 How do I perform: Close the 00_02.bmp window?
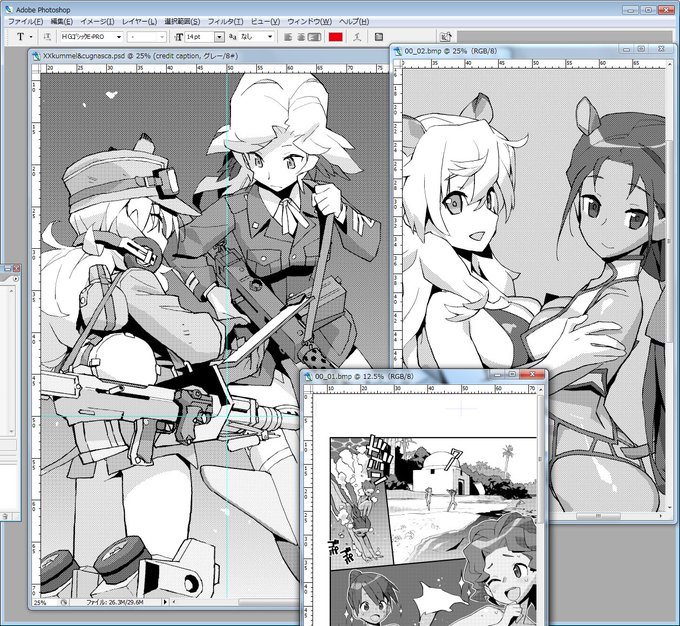click(661, 49)
